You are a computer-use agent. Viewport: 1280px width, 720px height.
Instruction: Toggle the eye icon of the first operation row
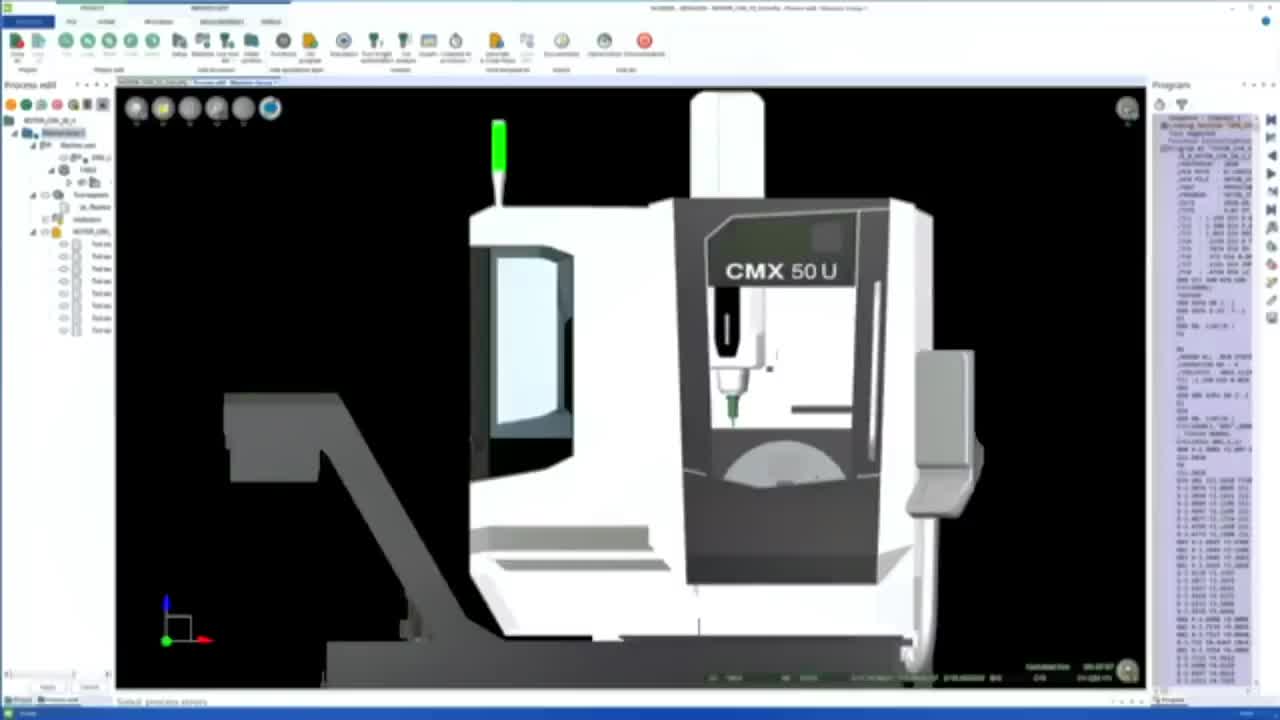pyautogui.click(x=64, y=244)
